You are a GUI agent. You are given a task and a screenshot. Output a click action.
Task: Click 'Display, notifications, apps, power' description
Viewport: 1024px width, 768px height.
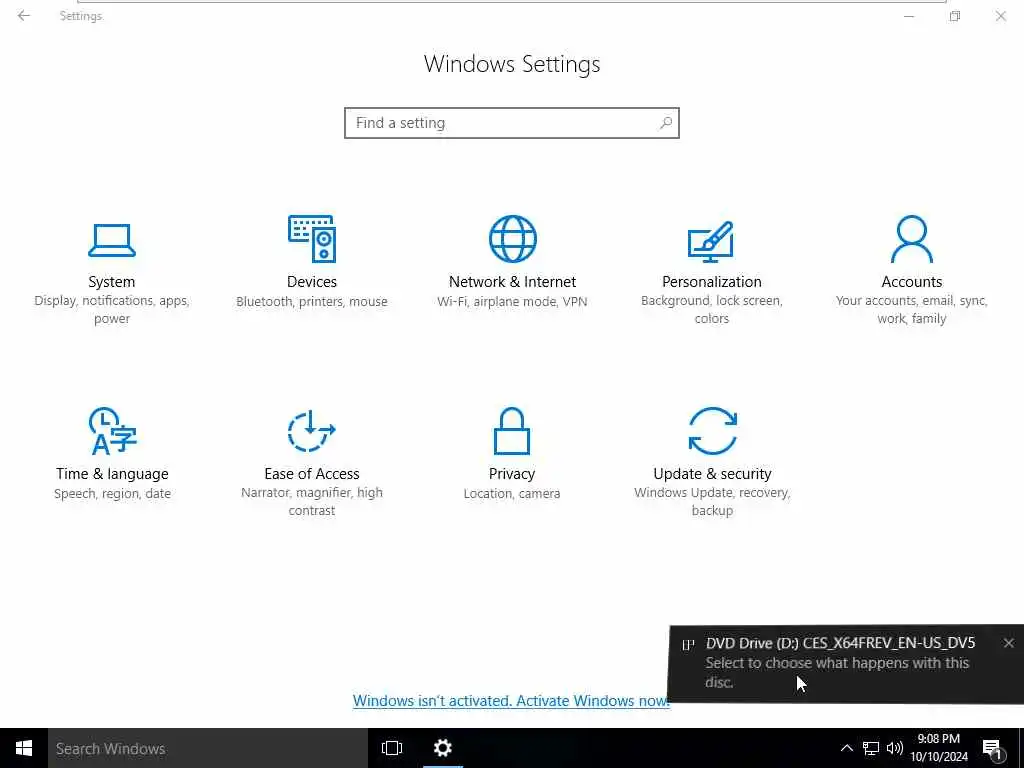(x=112, y=310)
